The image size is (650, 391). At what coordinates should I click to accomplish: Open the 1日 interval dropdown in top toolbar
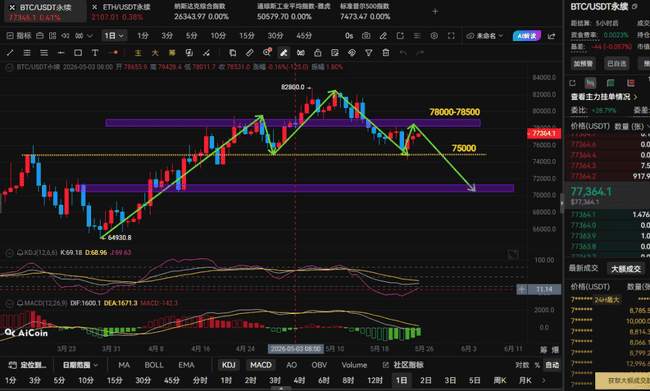pyautogui.click(x=114, y=36)
